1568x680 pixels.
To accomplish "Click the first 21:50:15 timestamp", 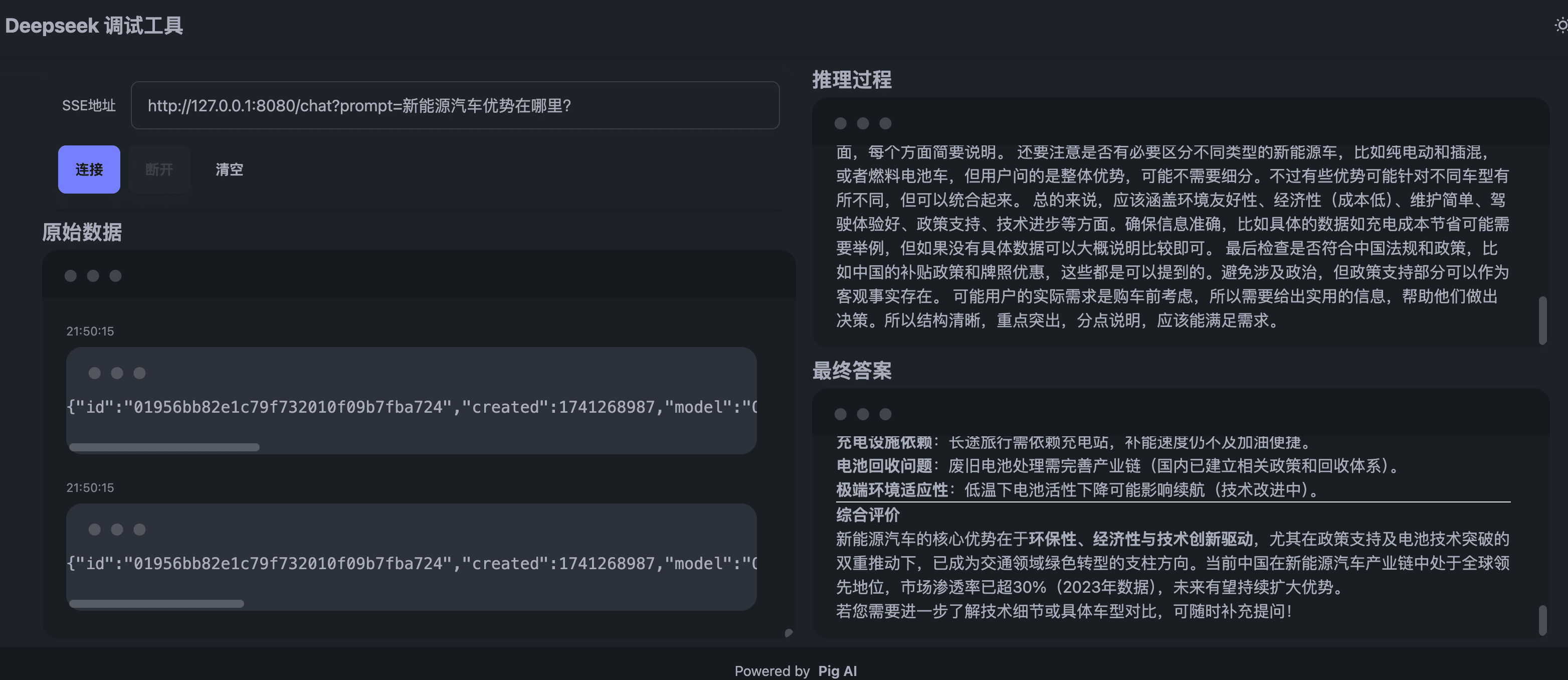I will pos(90,331).
